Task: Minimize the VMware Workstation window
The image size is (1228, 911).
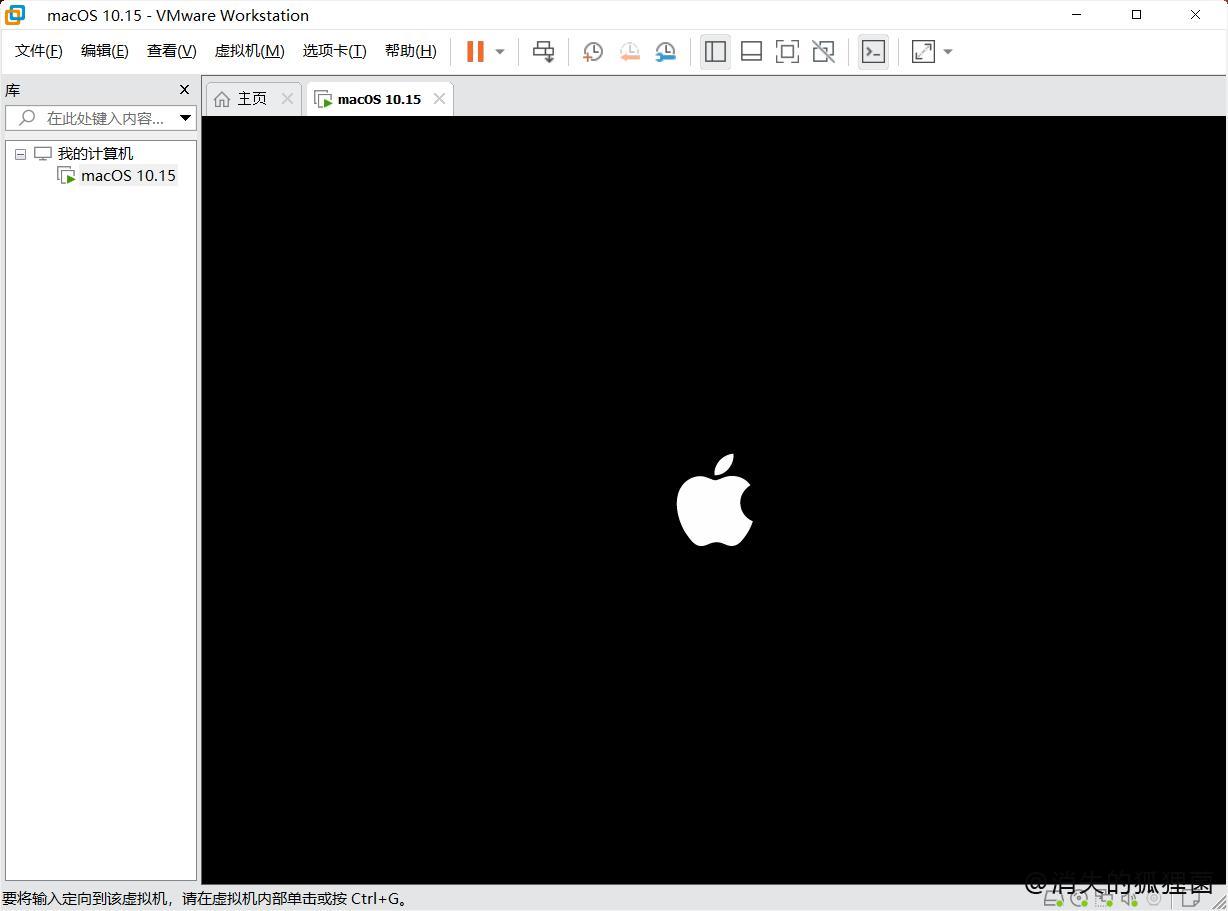Action: coord(1077,15)
